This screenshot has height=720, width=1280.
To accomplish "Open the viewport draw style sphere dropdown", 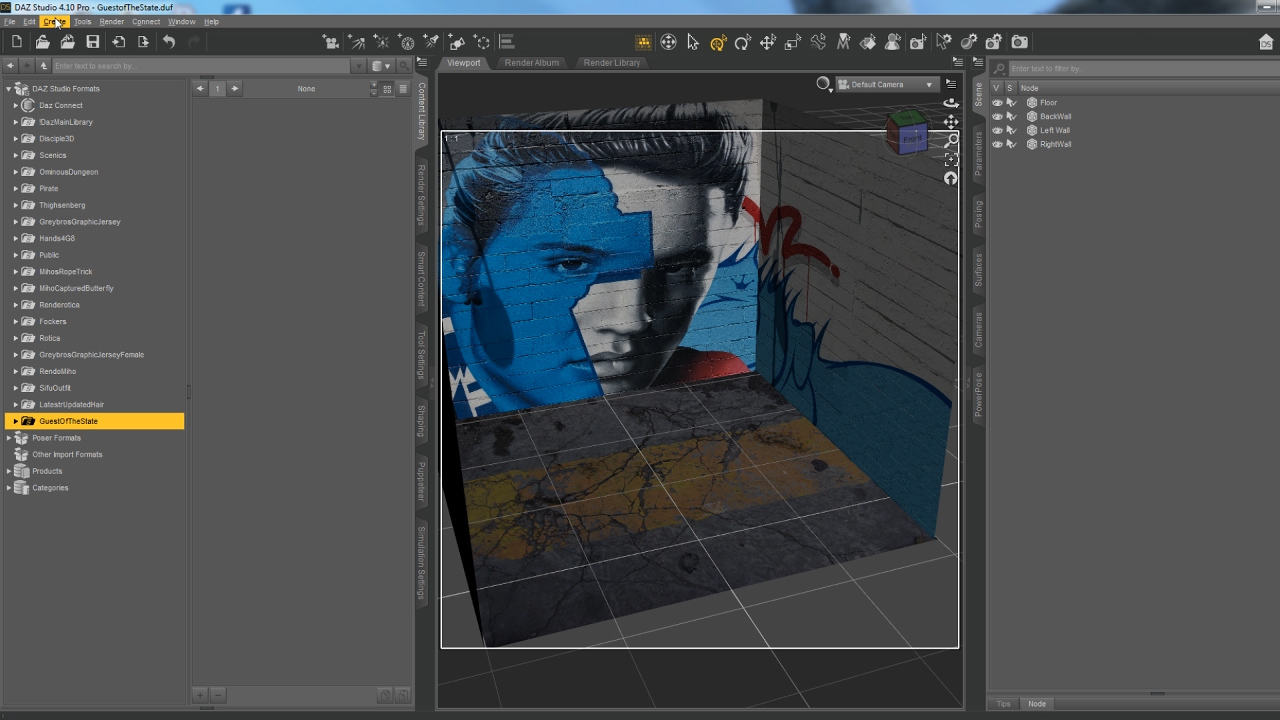I will (824, 85).
